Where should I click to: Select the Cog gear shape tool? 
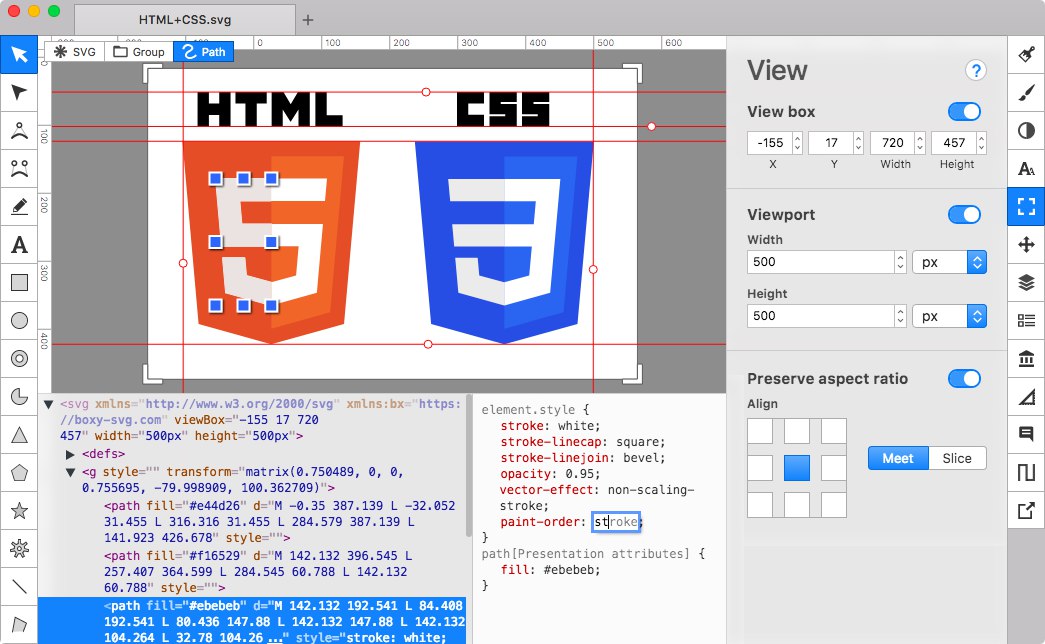point(19,549)
